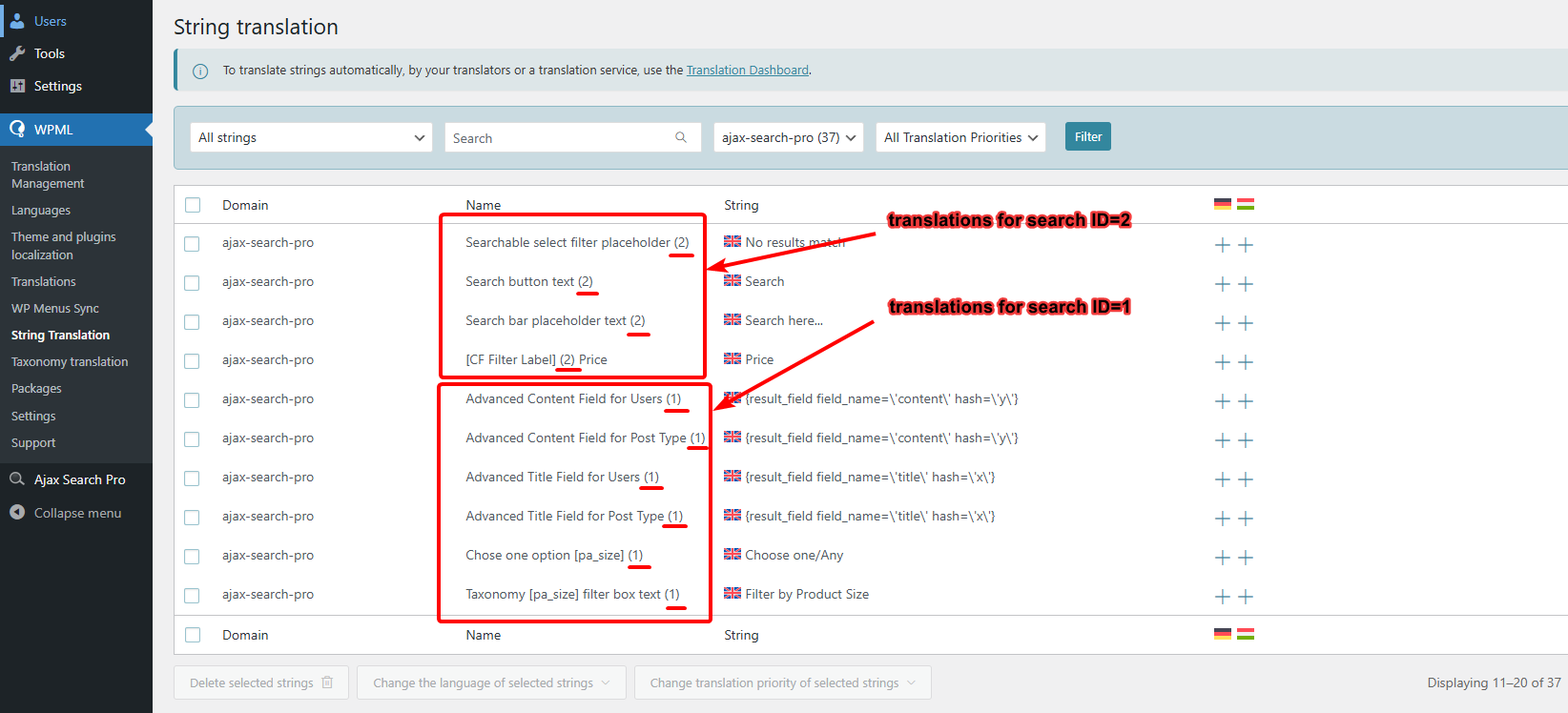Toggle the select-all checkbox in table header

(x=193, y=205)
